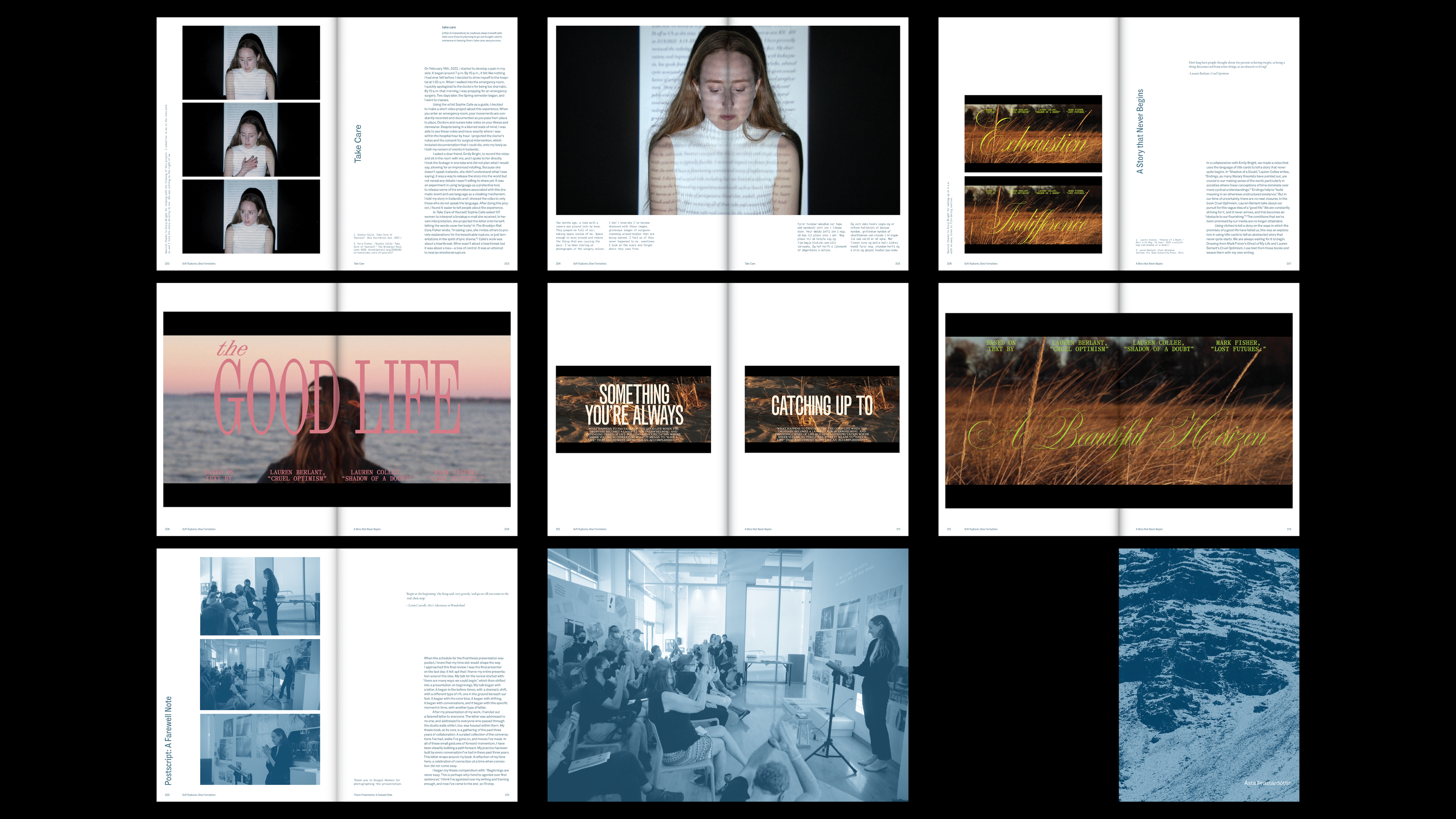Image resolution: width=1456 pixels, height=819 pixels.
Task: Click 'MARK FISHER, LOST FUTURES' on Beautiful Horizon spread
Action: pyautogui.click(x=1238, y=346)
